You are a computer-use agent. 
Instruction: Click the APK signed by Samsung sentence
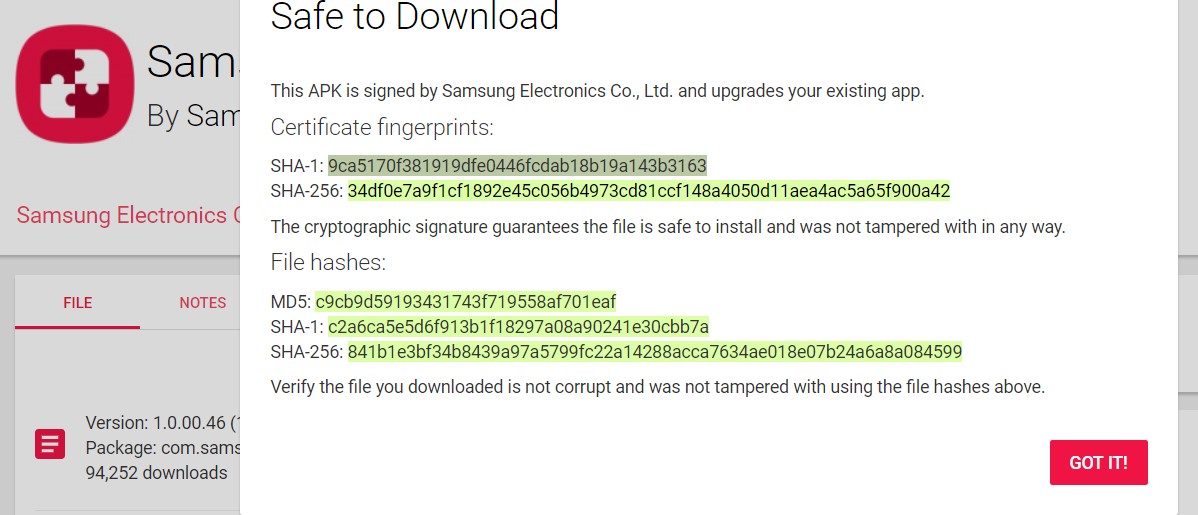tap(597, 91)
